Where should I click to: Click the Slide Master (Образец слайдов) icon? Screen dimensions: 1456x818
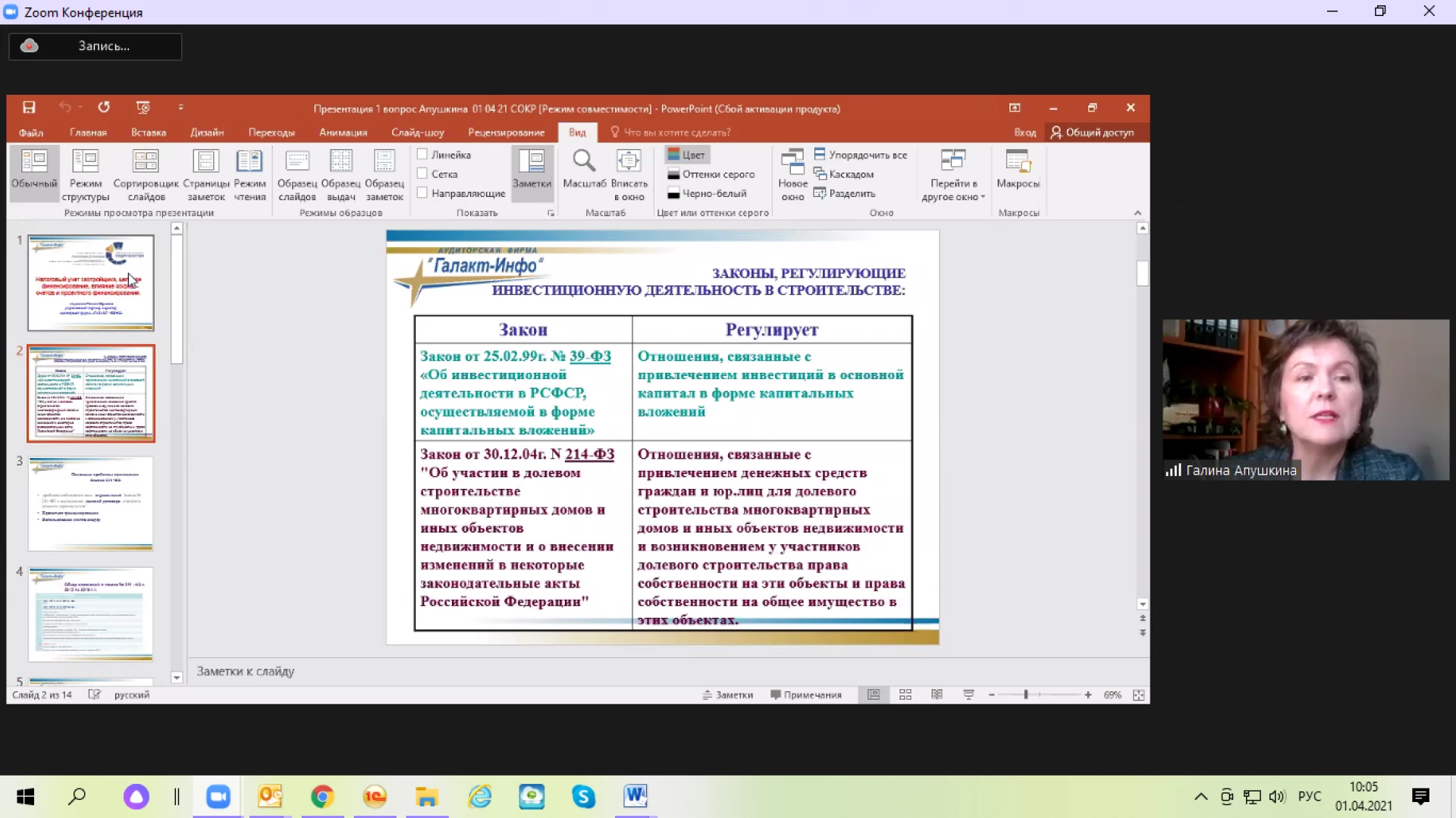point(297,162)
